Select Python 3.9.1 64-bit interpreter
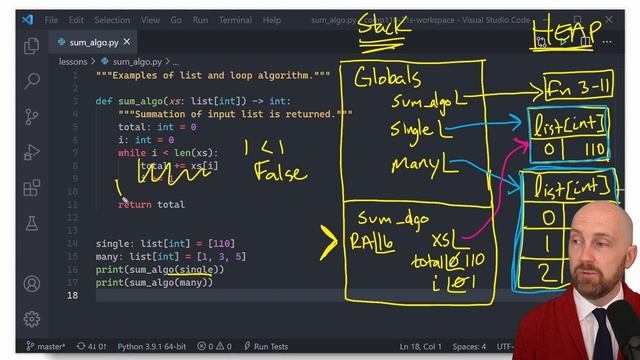The width and height of the screenshot is (640, 360). [x=151, y=347]
